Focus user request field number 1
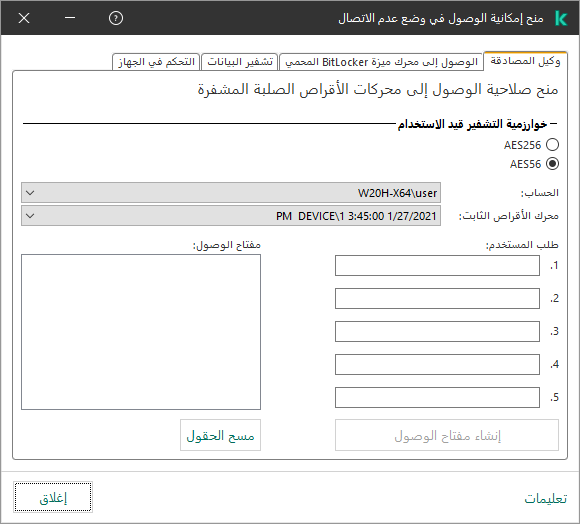The height and width of the screenshot is (524, 580). 437,266
